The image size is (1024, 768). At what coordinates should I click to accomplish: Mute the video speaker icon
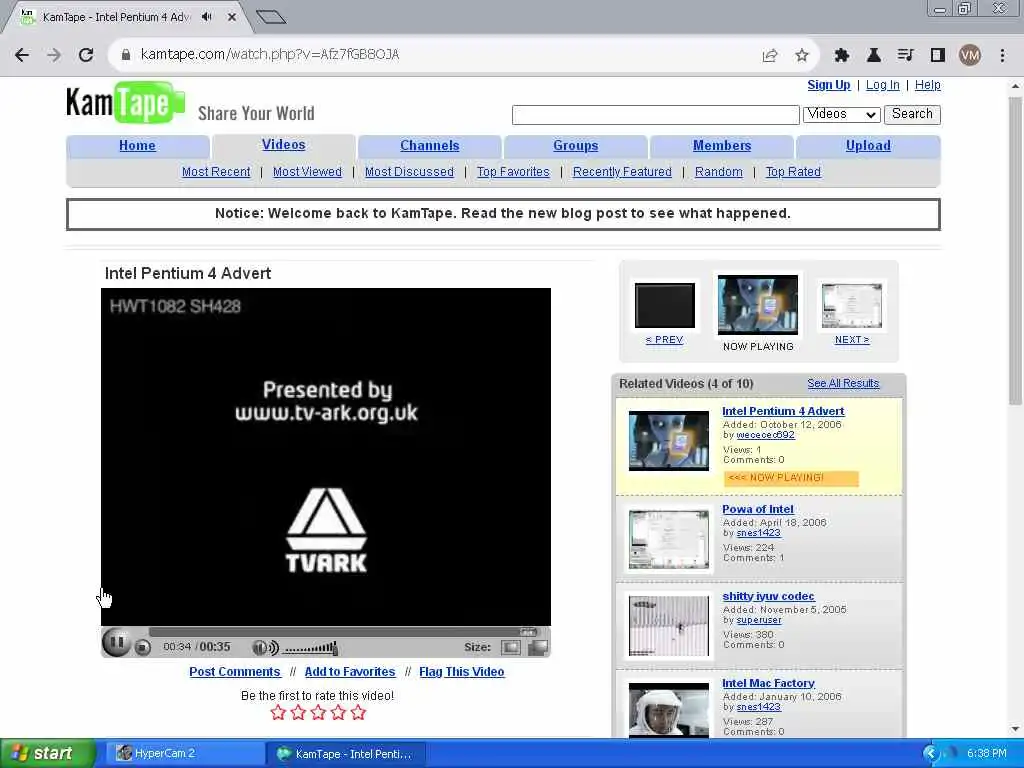tap(266, 647)
